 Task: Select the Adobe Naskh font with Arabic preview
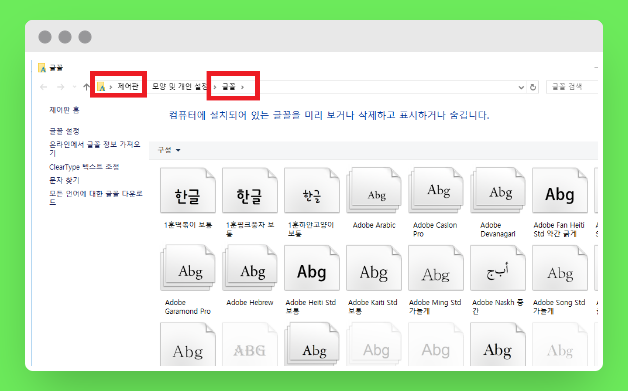(x=498, y=280)
